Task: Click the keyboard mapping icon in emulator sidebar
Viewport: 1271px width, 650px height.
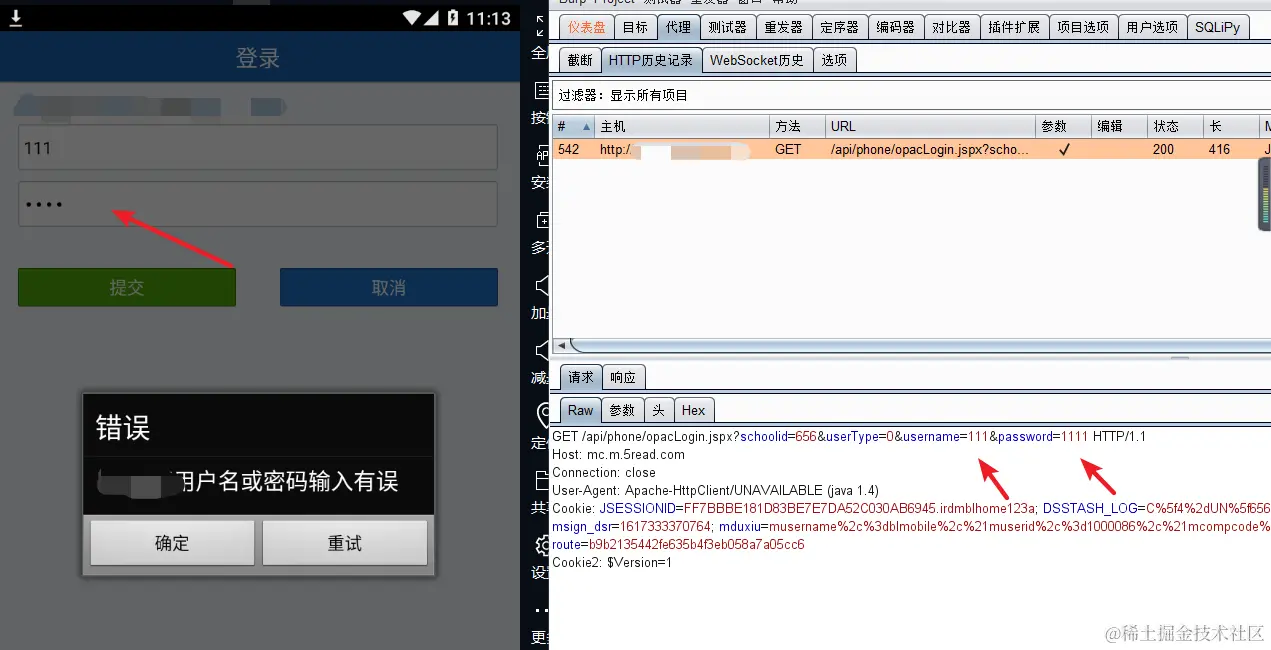Action: point(541,91)
